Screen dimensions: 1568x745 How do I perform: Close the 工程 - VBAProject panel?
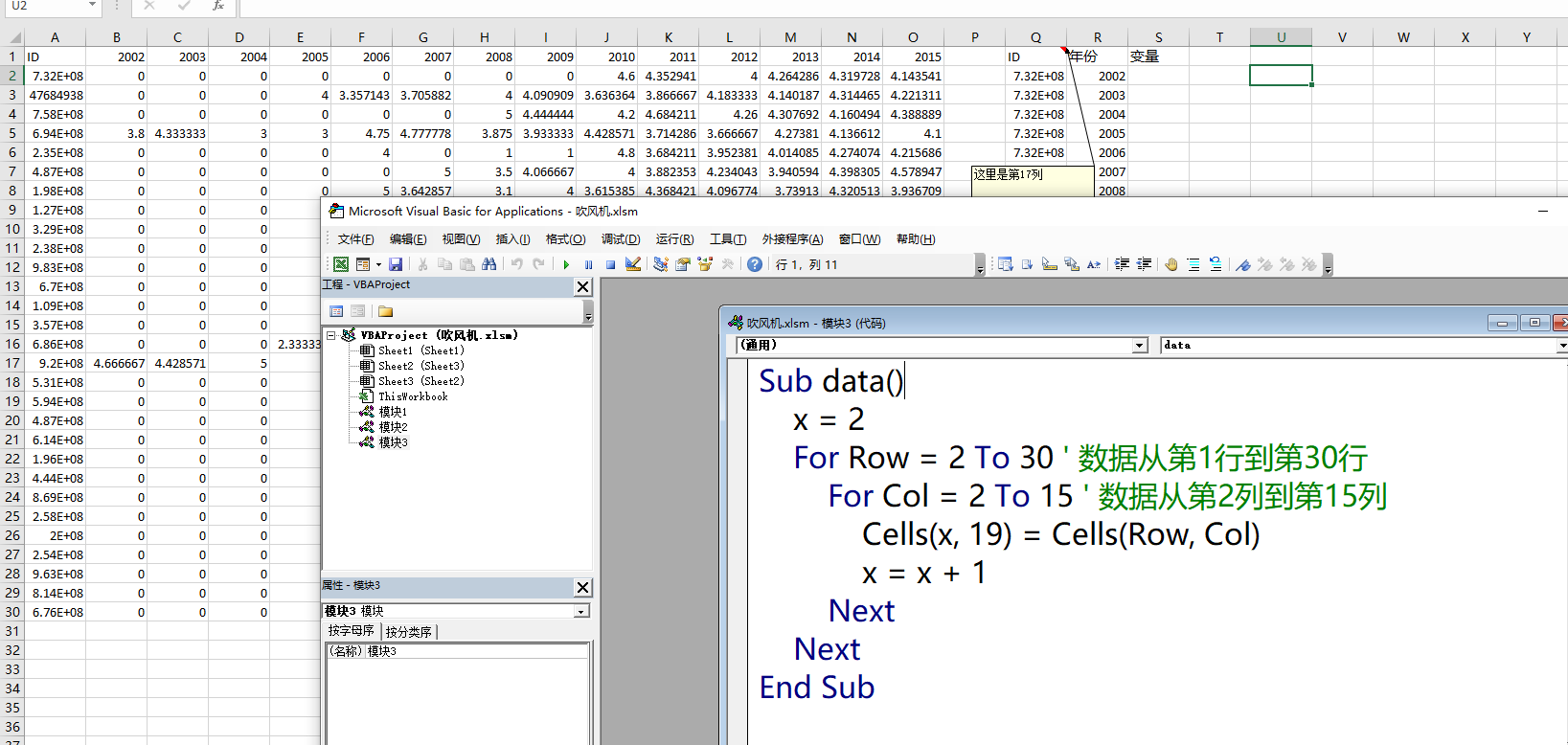[x=582, y=286]
